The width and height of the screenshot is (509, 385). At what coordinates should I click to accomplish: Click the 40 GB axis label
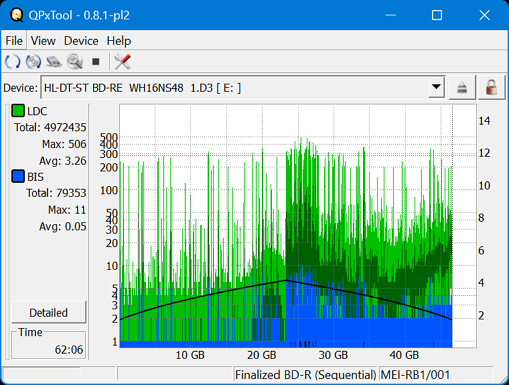point(404,355)
